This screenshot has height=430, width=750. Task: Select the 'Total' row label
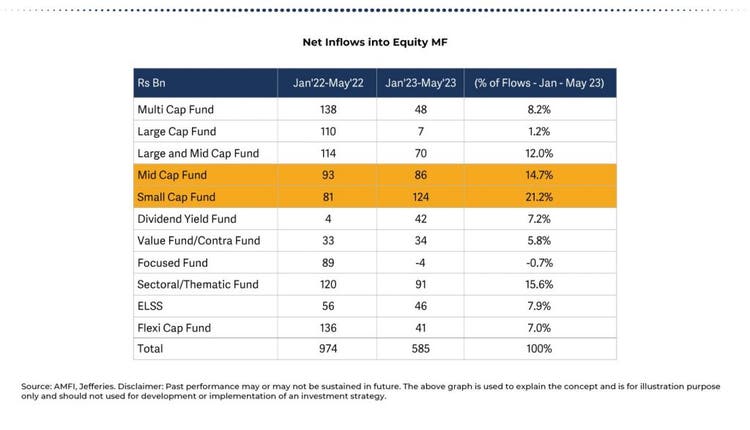point(150,349)
